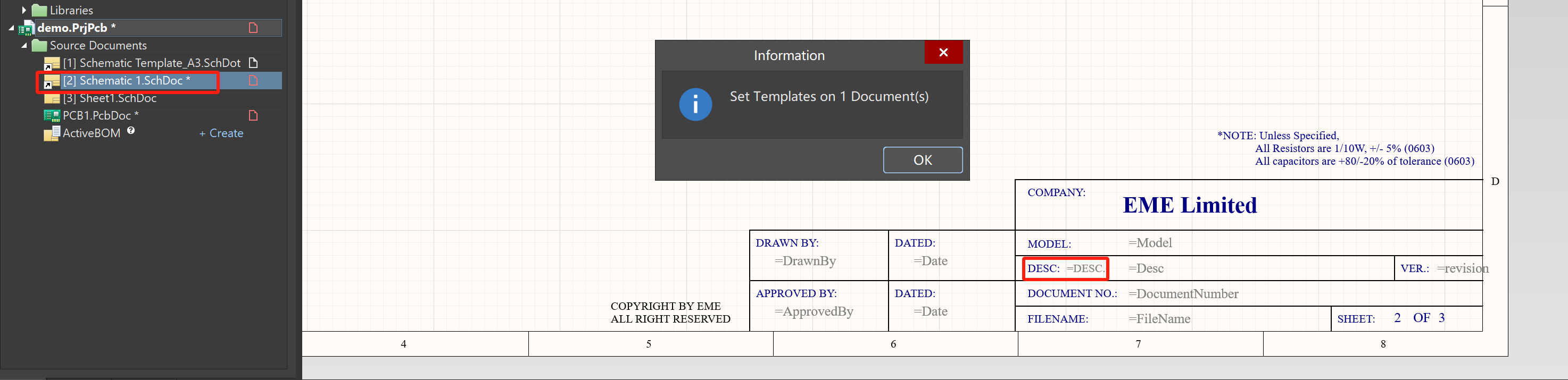Select [1] Schematic Template_A3.SchDot document
The image size is (1568, 380).
[x=151, y=63]
